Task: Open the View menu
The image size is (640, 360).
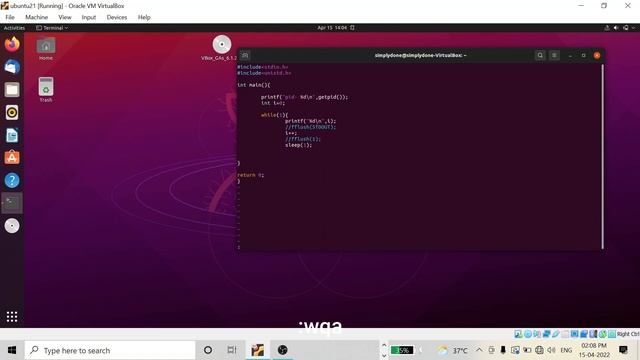Action: pyautogui.click(x=64, y=17)
